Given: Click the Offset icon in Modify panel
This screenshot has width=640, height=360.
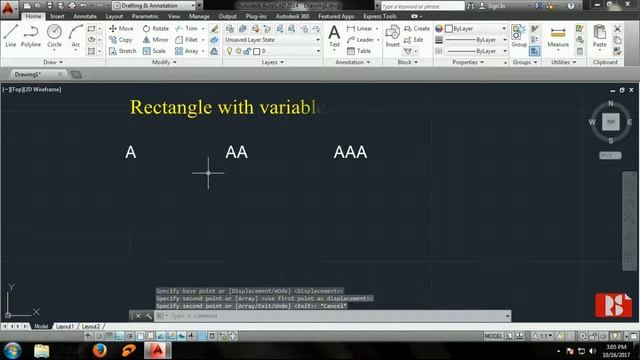Looking at the screenshot, I should [x=214, y=51].
